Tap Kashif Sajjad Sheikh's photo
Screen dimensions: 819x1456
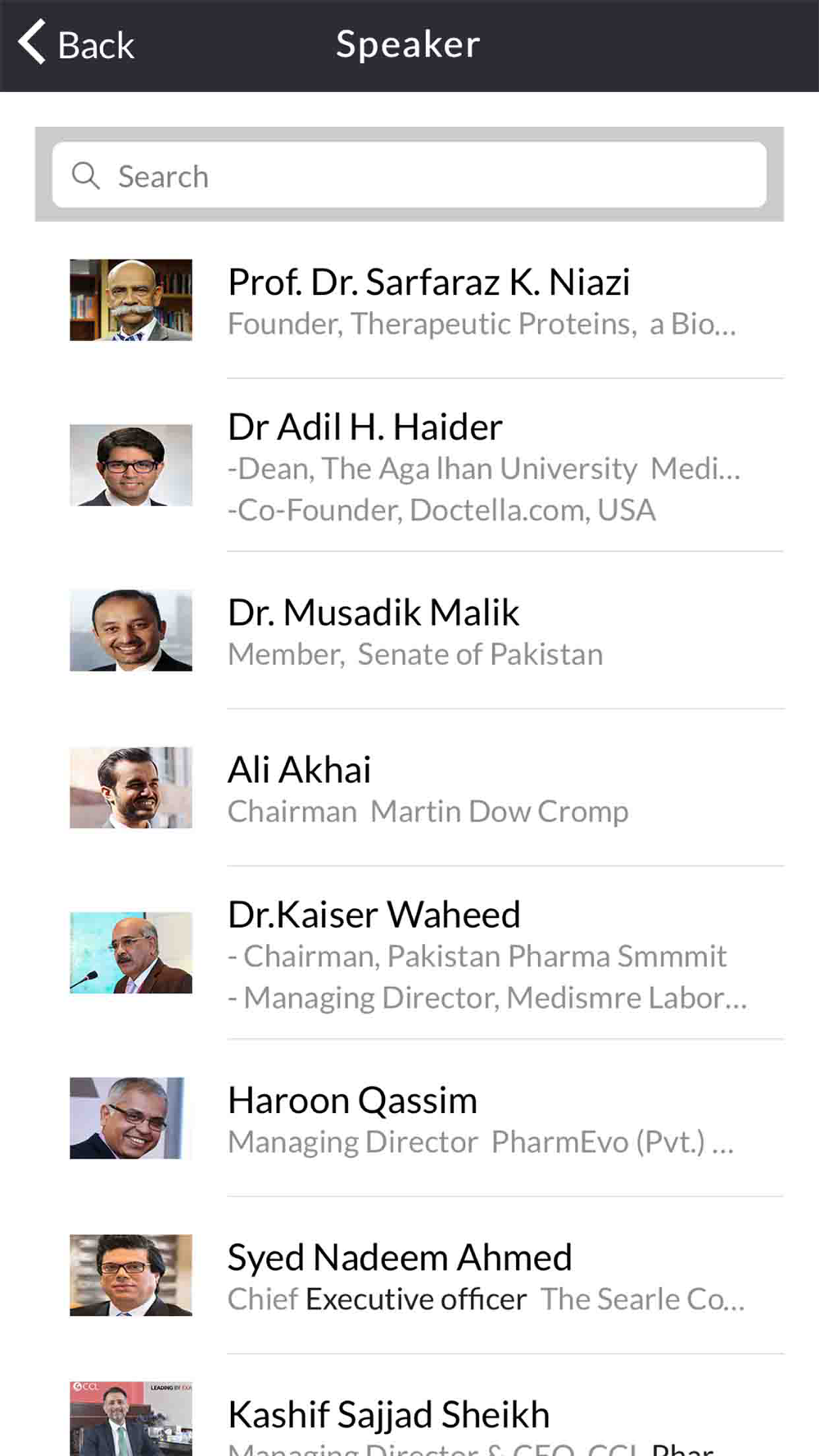[x=131, y=1419]
